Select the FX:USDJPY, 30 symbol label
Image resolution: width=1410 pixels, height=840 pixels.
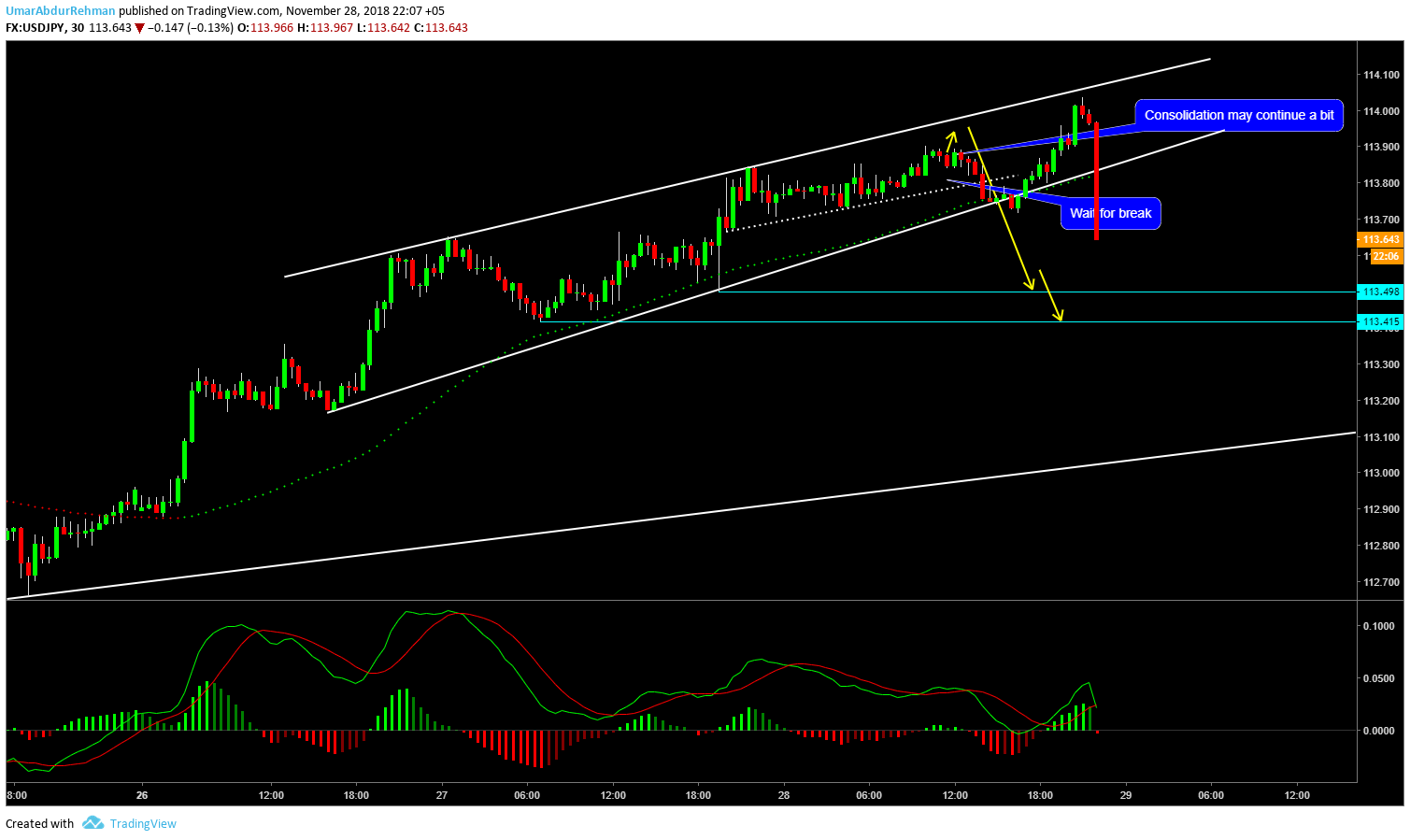(45, 28)
